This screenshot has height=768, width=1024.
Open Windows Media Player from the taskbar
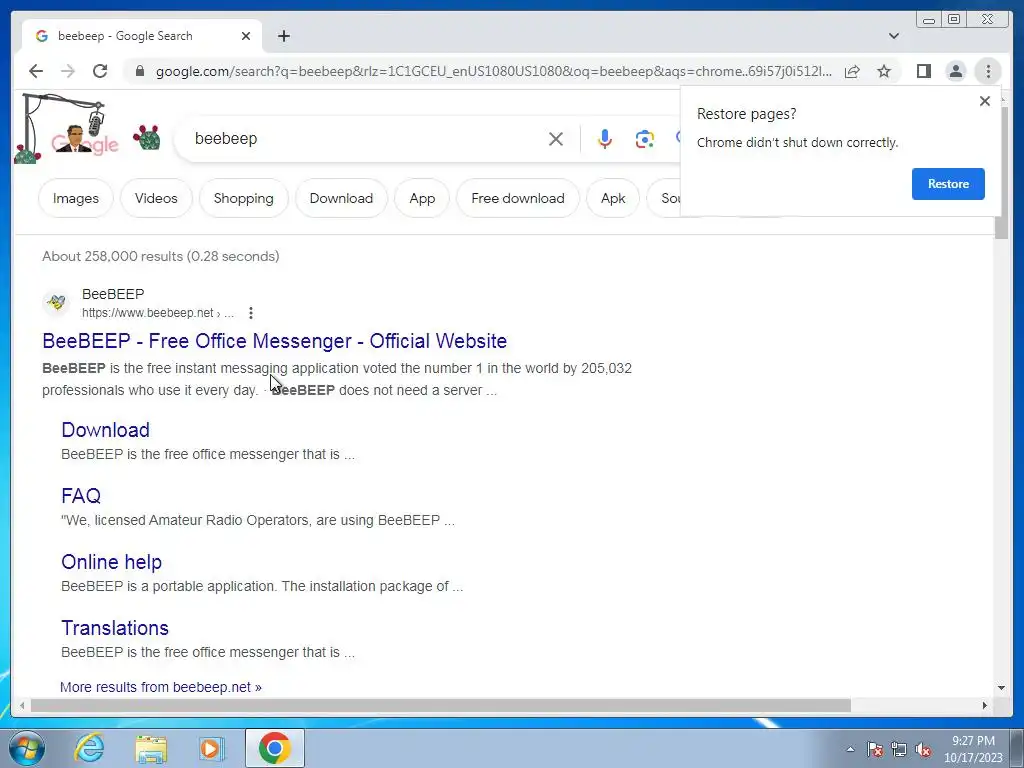click(x=212, y=748)
